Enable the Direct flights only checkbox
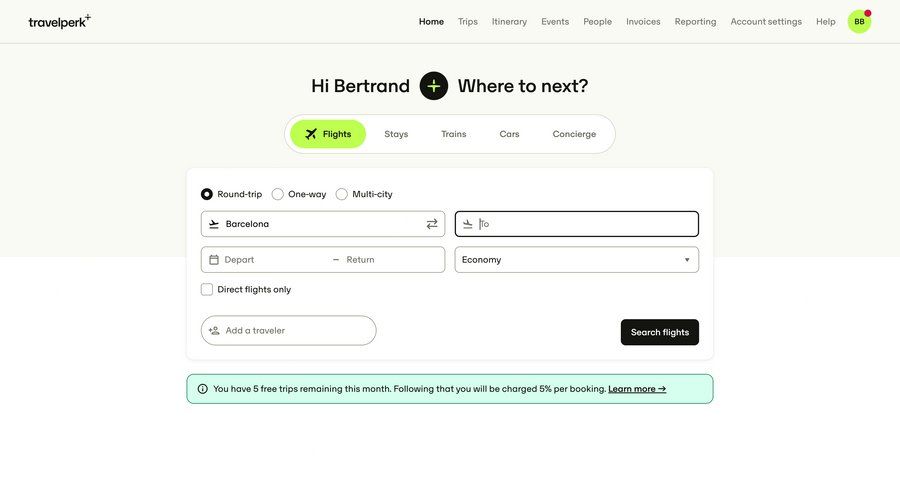Screen dimensions: 900x484 coord(207,290)
